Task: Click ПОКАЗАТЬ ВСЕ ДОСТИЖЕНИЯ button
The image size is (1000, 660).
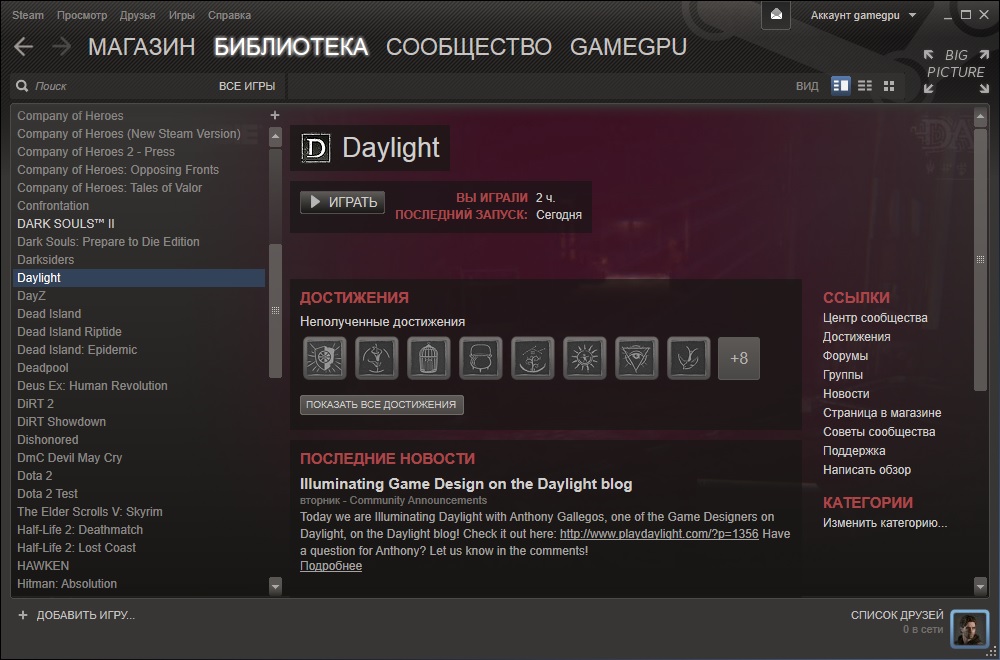Action: 381,405
